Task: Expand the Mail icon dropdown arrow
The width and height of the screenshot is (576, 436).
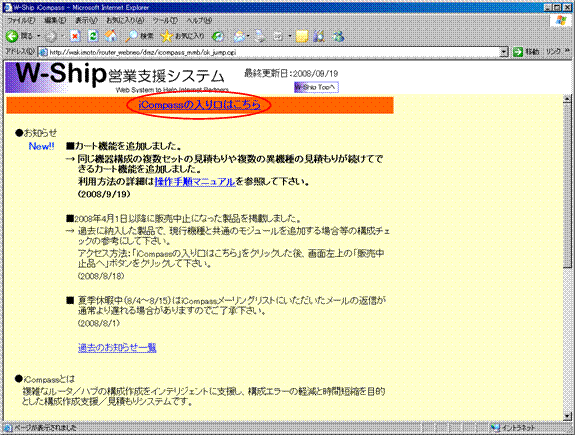Action: 249,36
